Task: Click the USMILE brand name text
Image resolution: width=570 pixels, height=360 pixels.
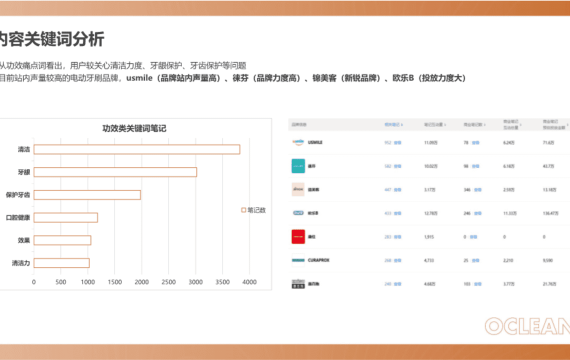Action: click(315, 143)
